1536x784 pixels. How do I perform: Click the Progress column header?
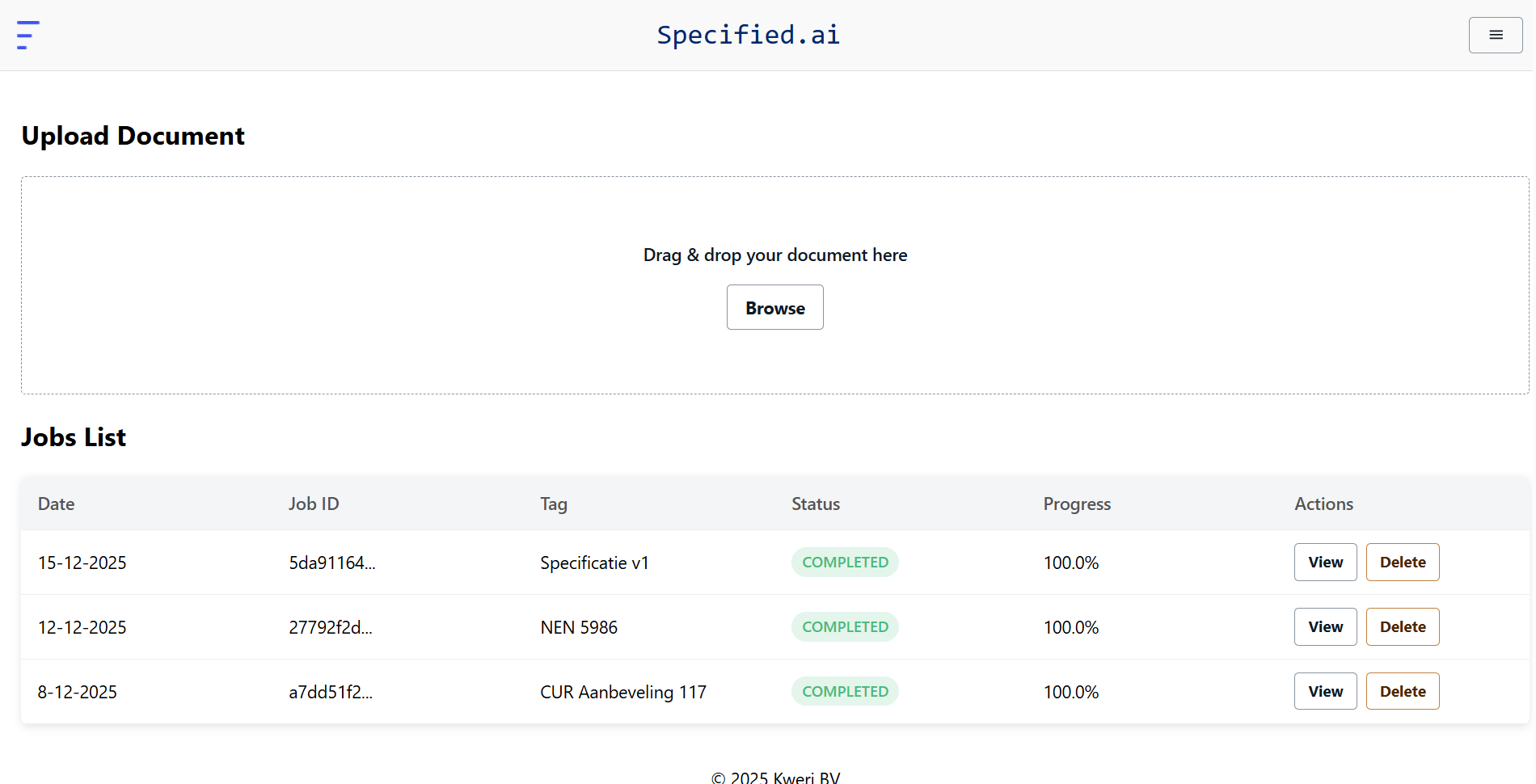tap(1076, 504)
